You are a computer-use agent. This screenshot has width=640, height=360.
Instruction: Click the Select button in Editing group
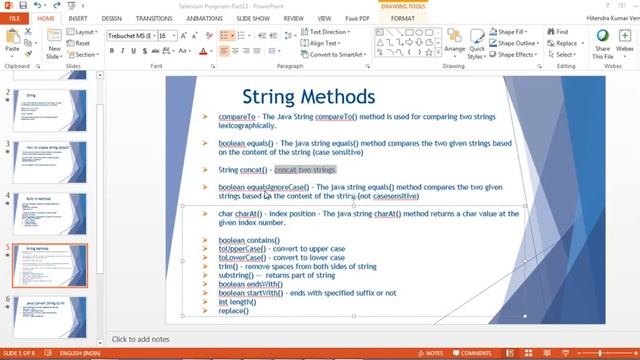(x=562, y=54)
